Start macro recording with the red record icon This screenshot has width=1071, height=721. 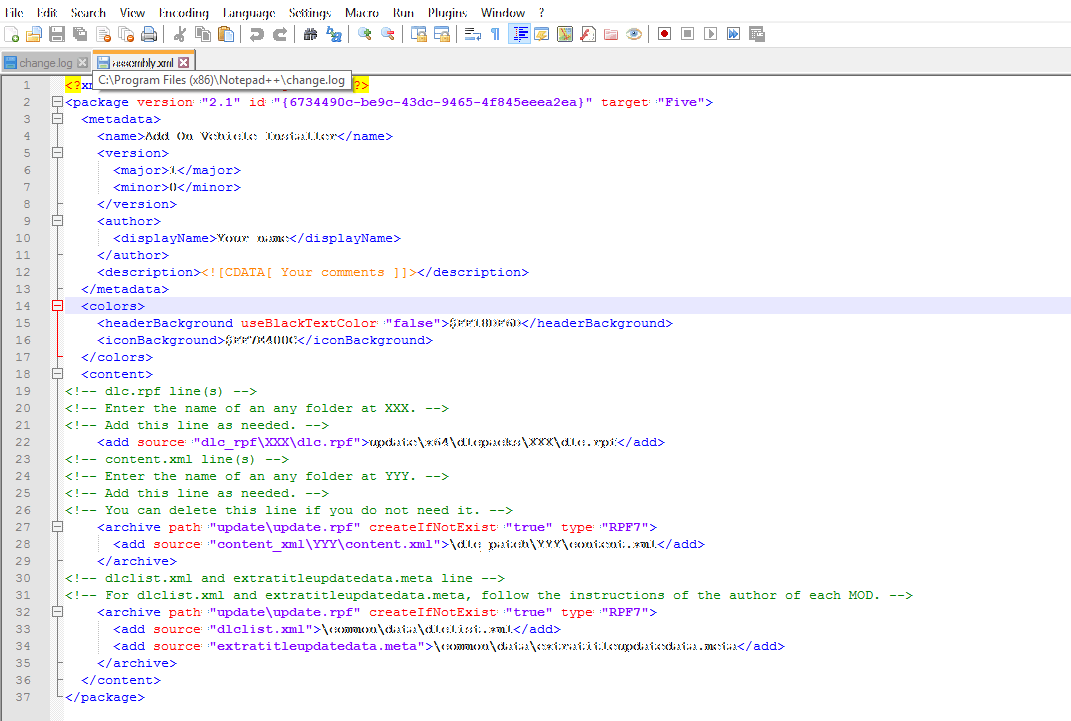coord(664,34)
